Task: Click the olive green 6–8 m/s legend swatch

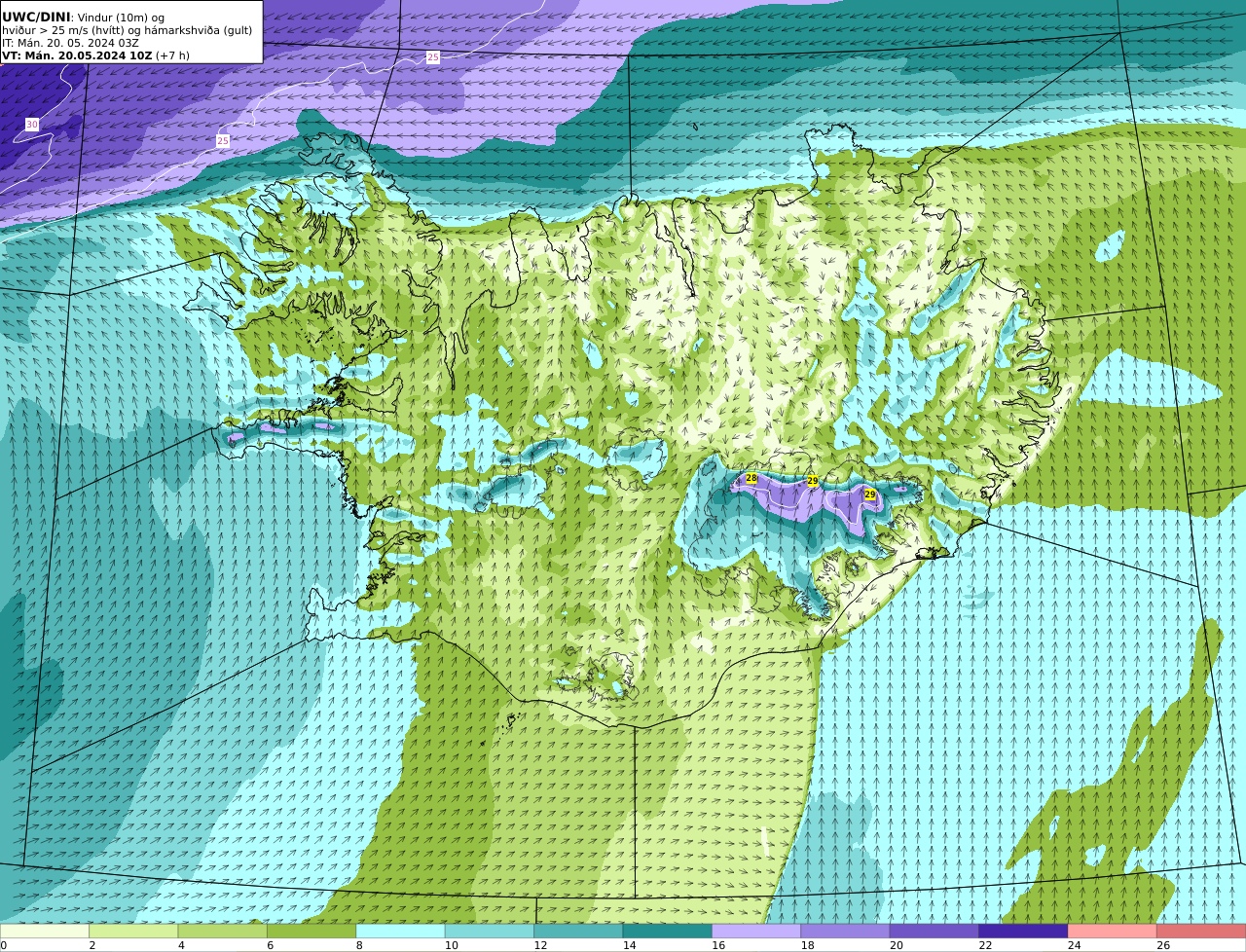Action: point(311,932)
